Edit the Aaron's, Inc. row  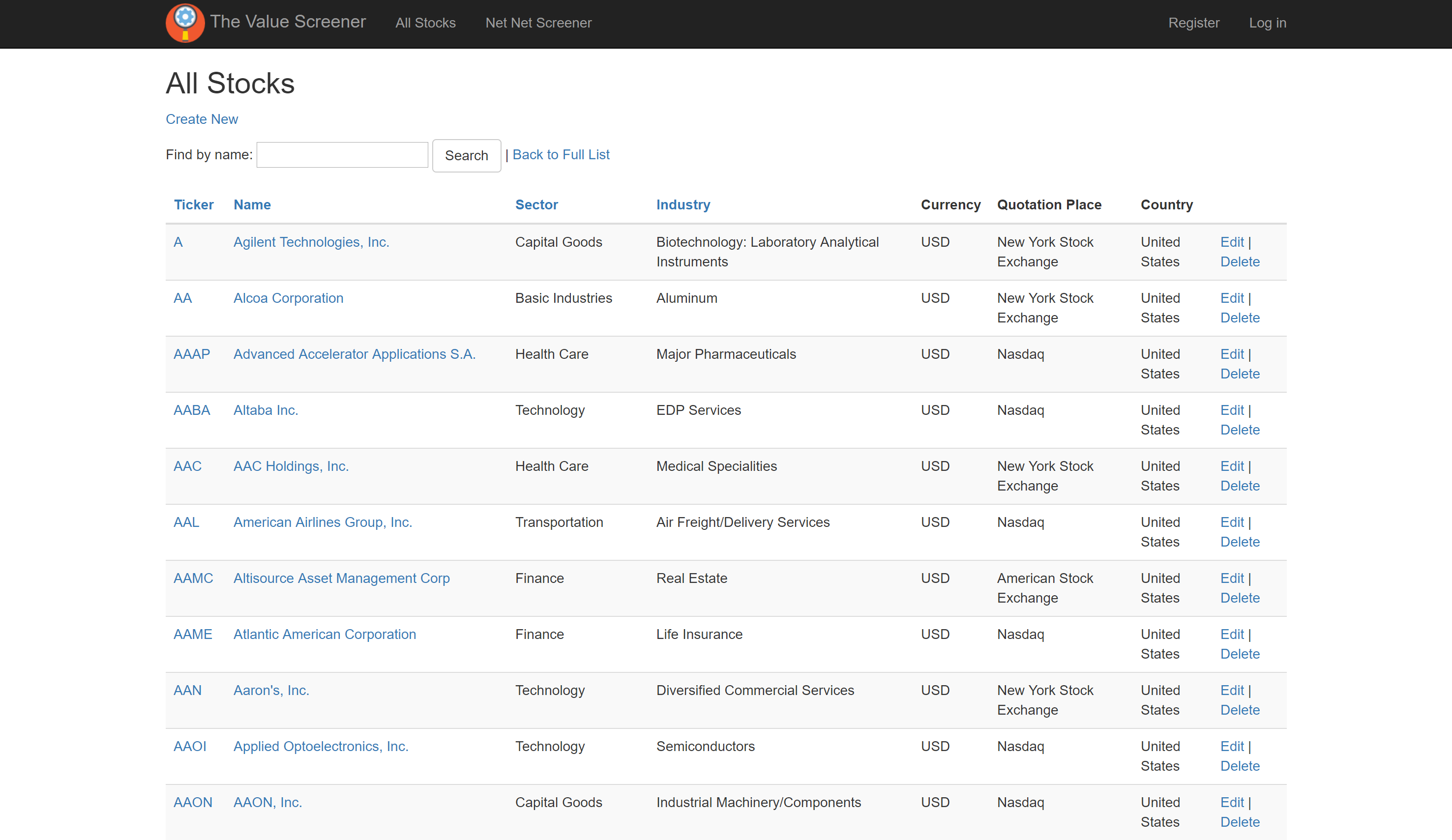tap(1232, 689)
